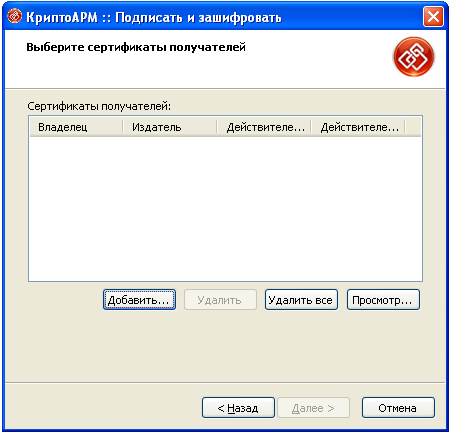Sort by the Владелец column header
Viewport: 451px width, 435px height.
click(76, 127)
